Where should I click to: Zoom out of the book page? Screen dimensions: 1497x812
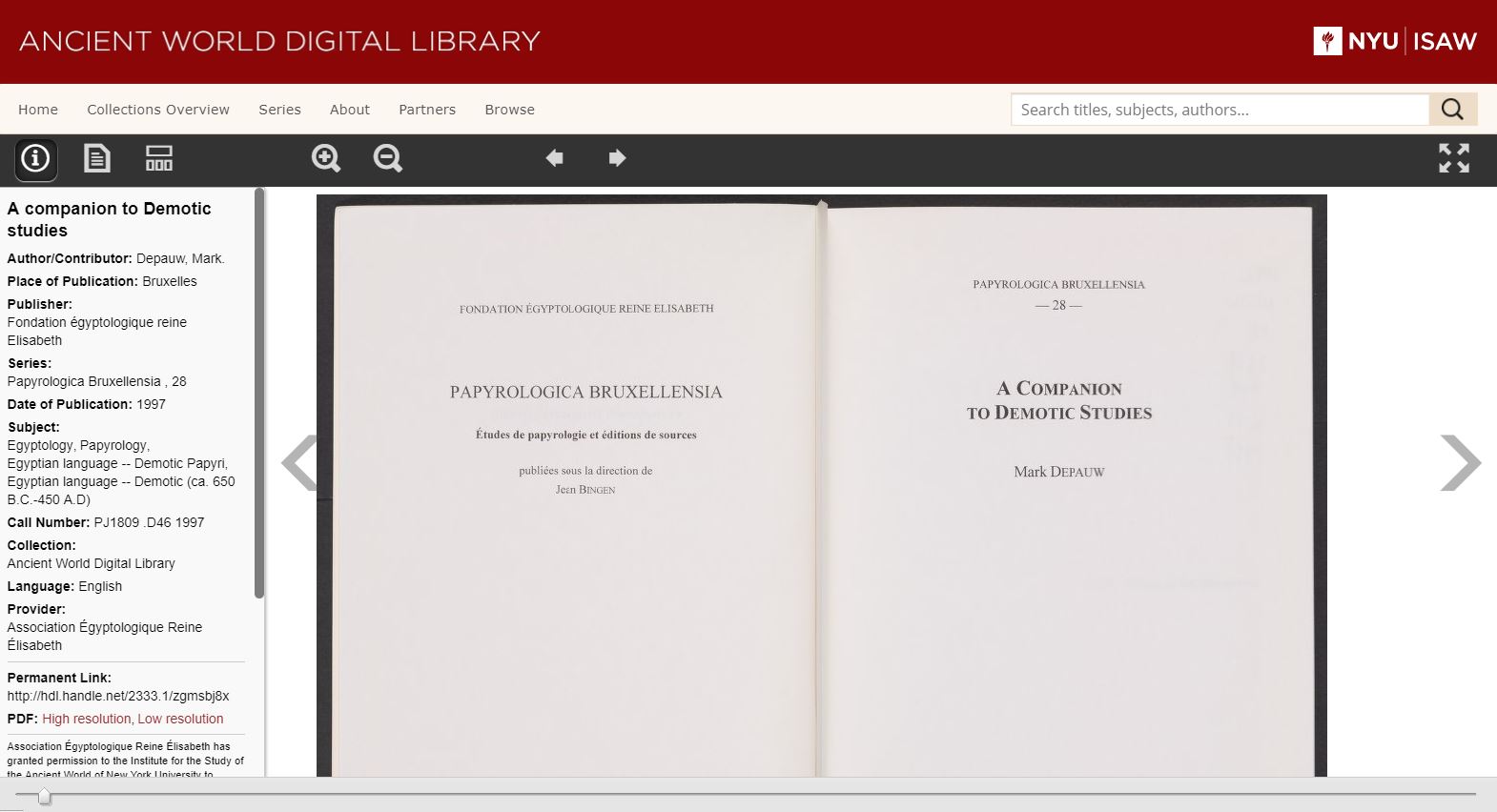(x=387, y=158)
